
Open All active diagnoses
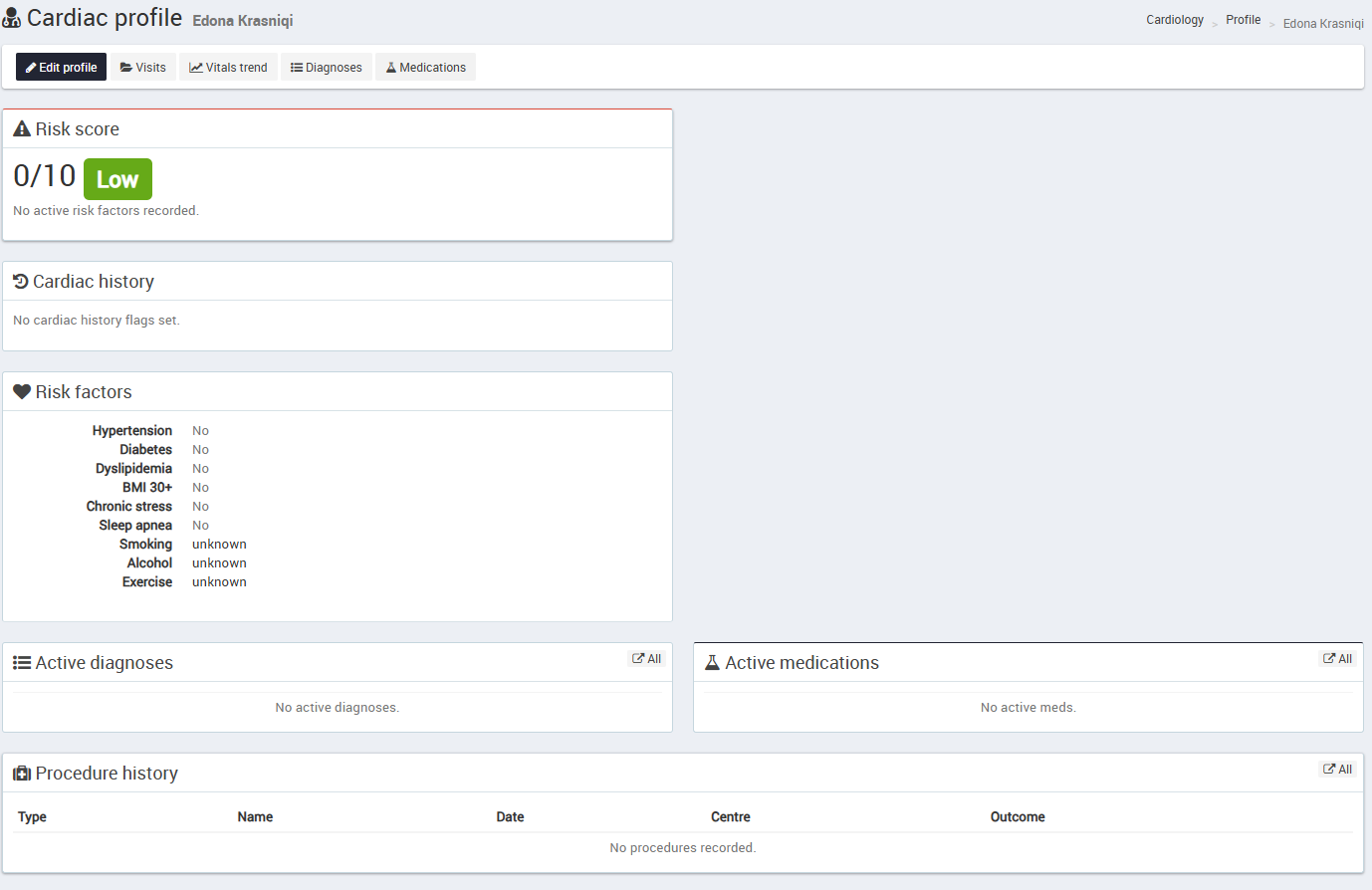coord(646,658)
